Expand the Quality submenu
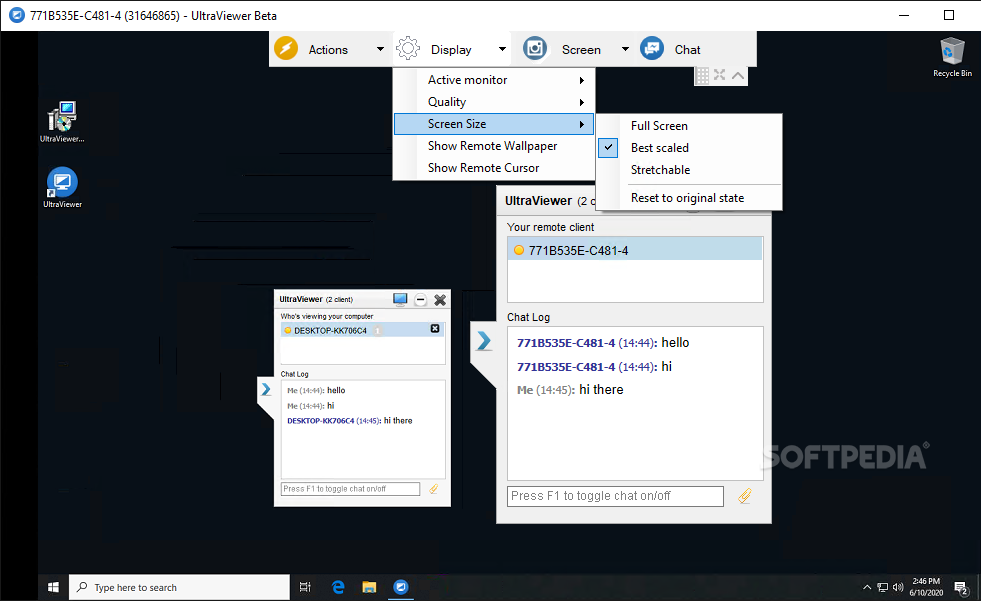Image resolution: width=981 pixels, height=601 pixels. 494,102
